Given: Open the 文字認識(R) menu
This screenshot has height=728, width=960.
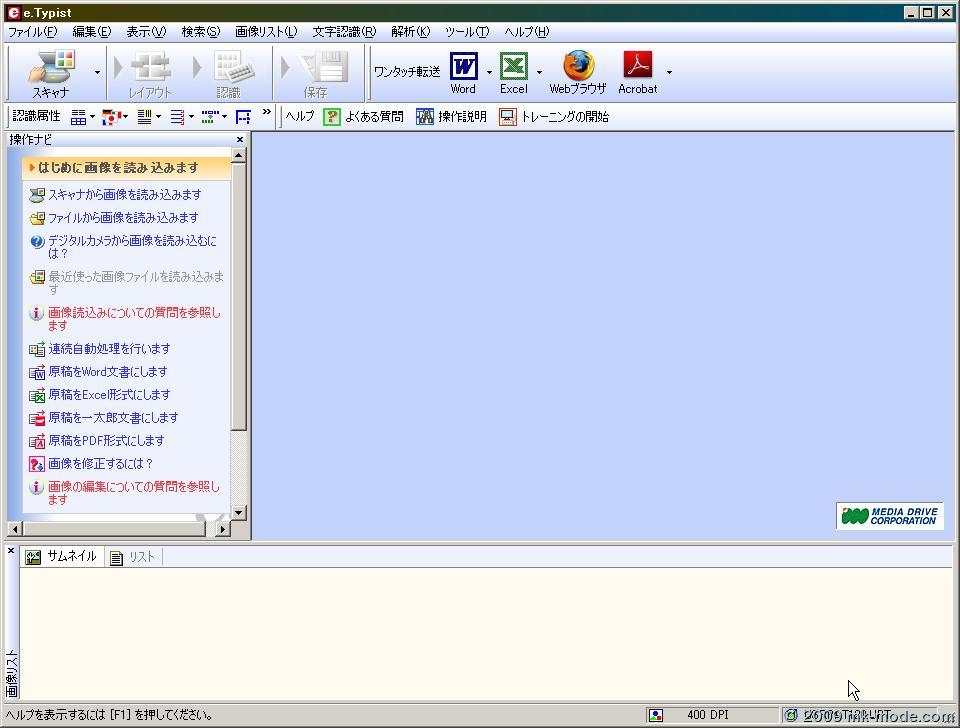Looking at the screenshot, I should [x=344, y=32].
